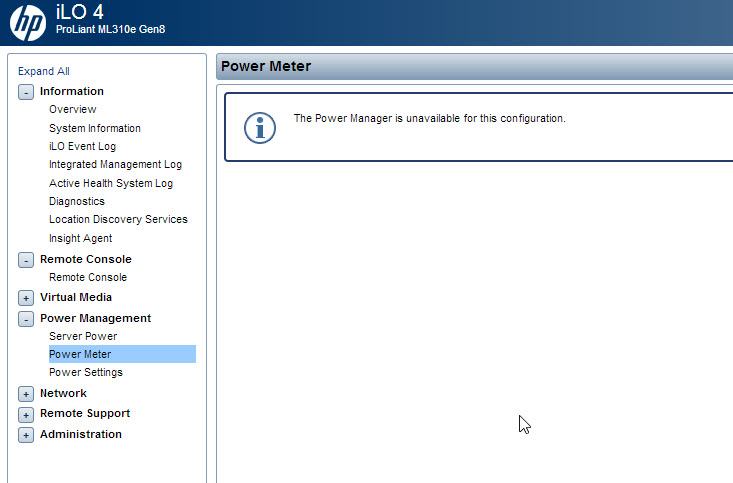Open the Overview page
Screen dimensions: 733x483
72,109
